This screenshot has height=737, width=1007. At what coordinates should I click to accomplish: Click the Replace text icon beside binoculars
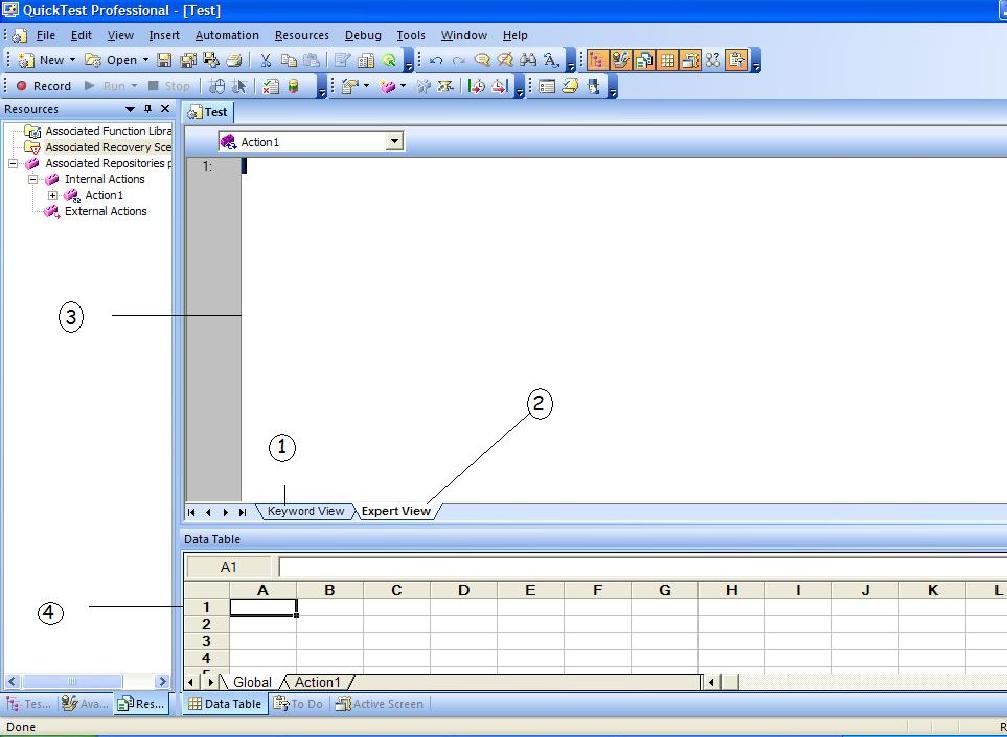[551, 60]
